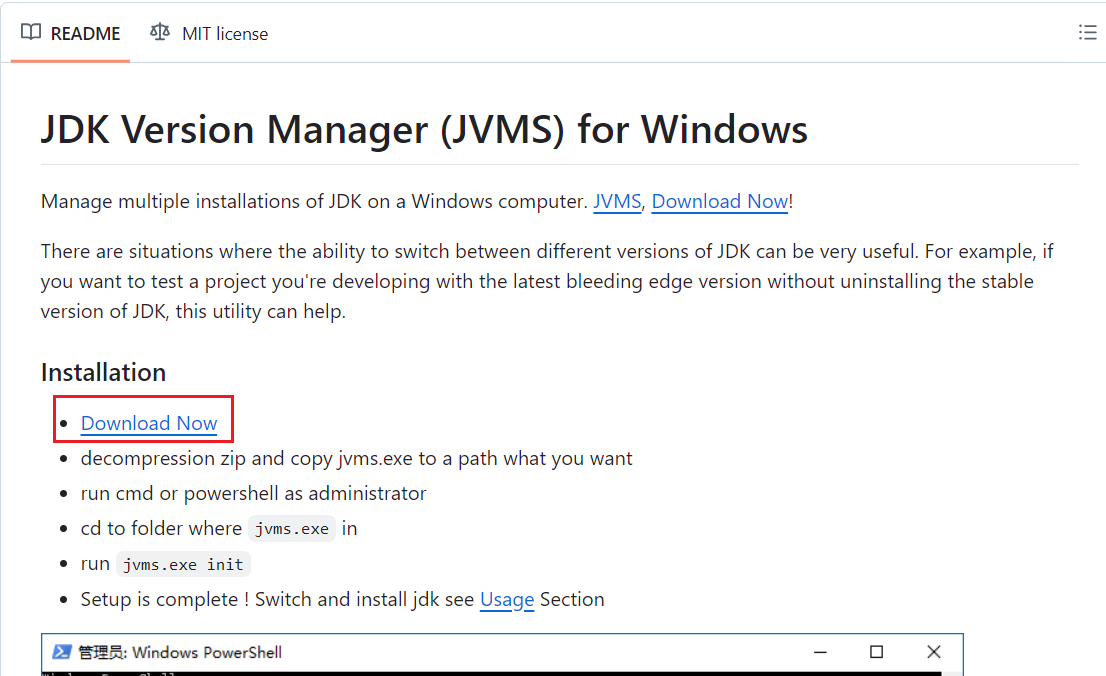Close the Windows PowerShell window

(x=933, y=652)
